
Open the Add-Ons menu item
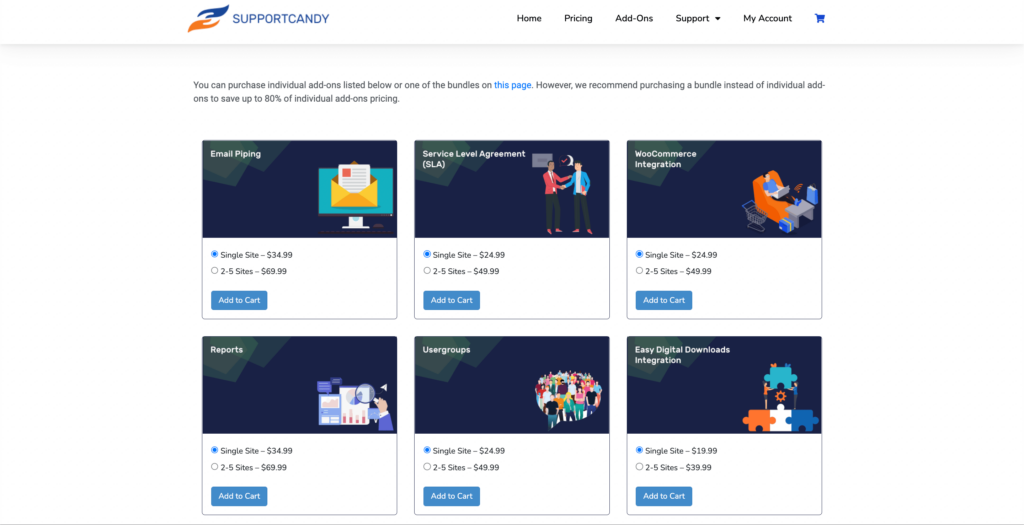click(634, 18)
